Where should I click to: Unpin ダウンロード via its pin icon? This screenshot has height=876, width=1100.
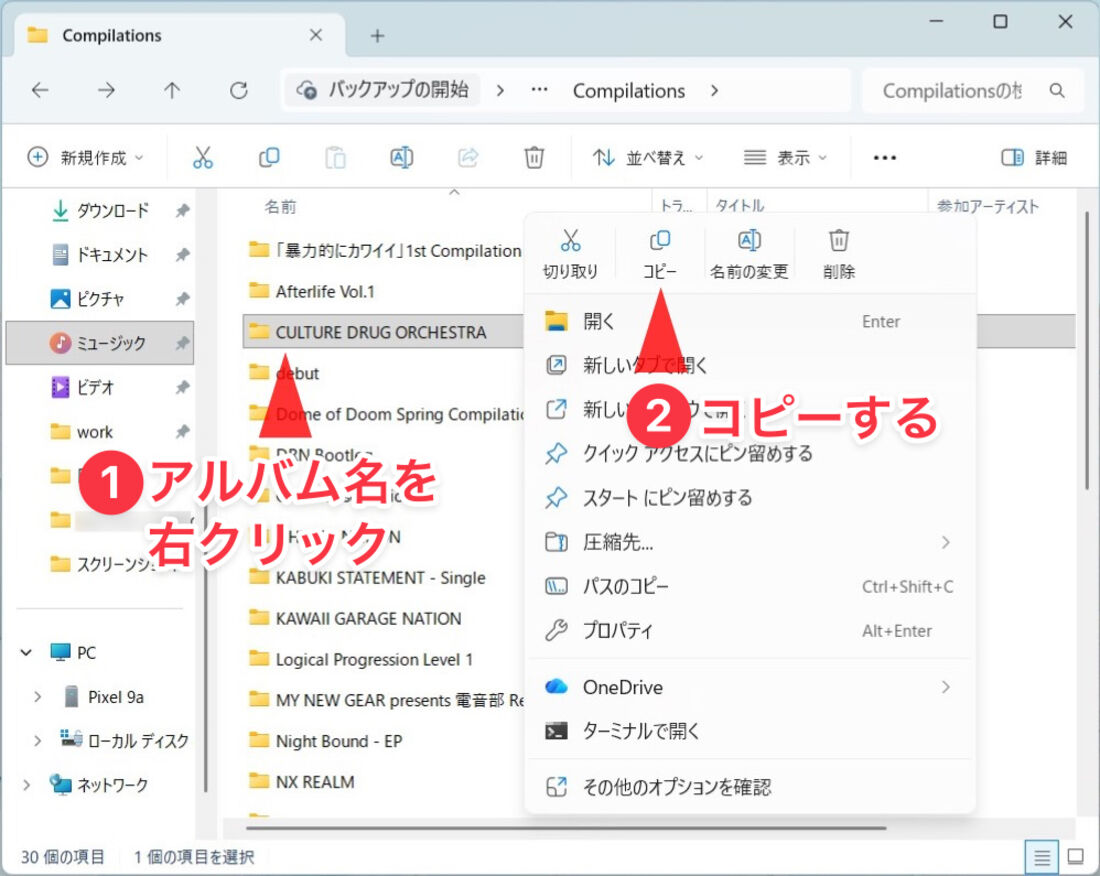(182, 210)
